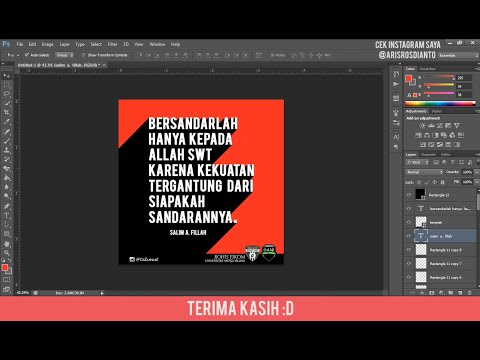
Task: Open the Color panel flyout menu
Action: [477, 69]
